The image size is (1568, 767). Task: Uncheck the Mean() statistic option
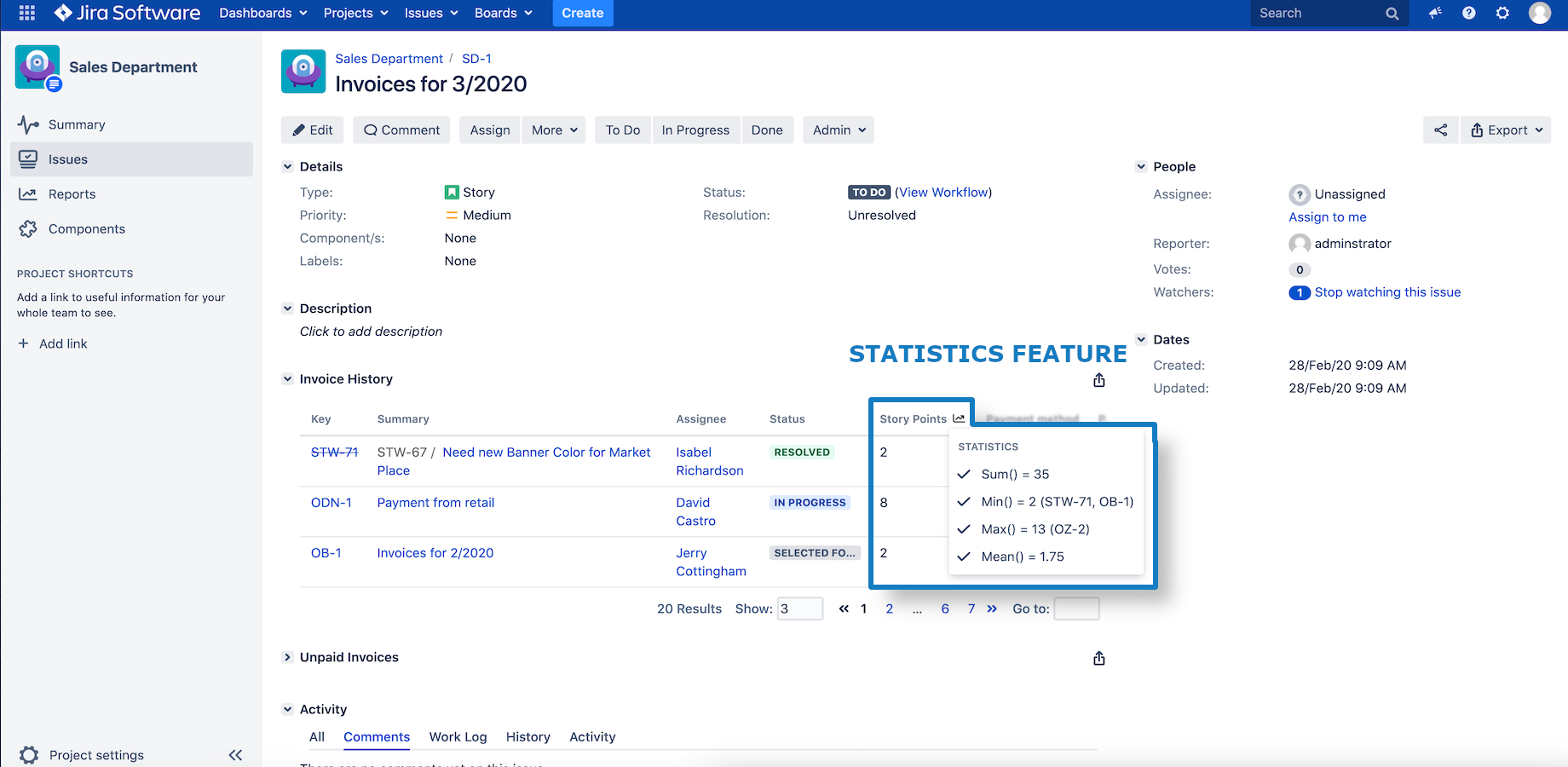pyautogui.click(x=964, y=557)
